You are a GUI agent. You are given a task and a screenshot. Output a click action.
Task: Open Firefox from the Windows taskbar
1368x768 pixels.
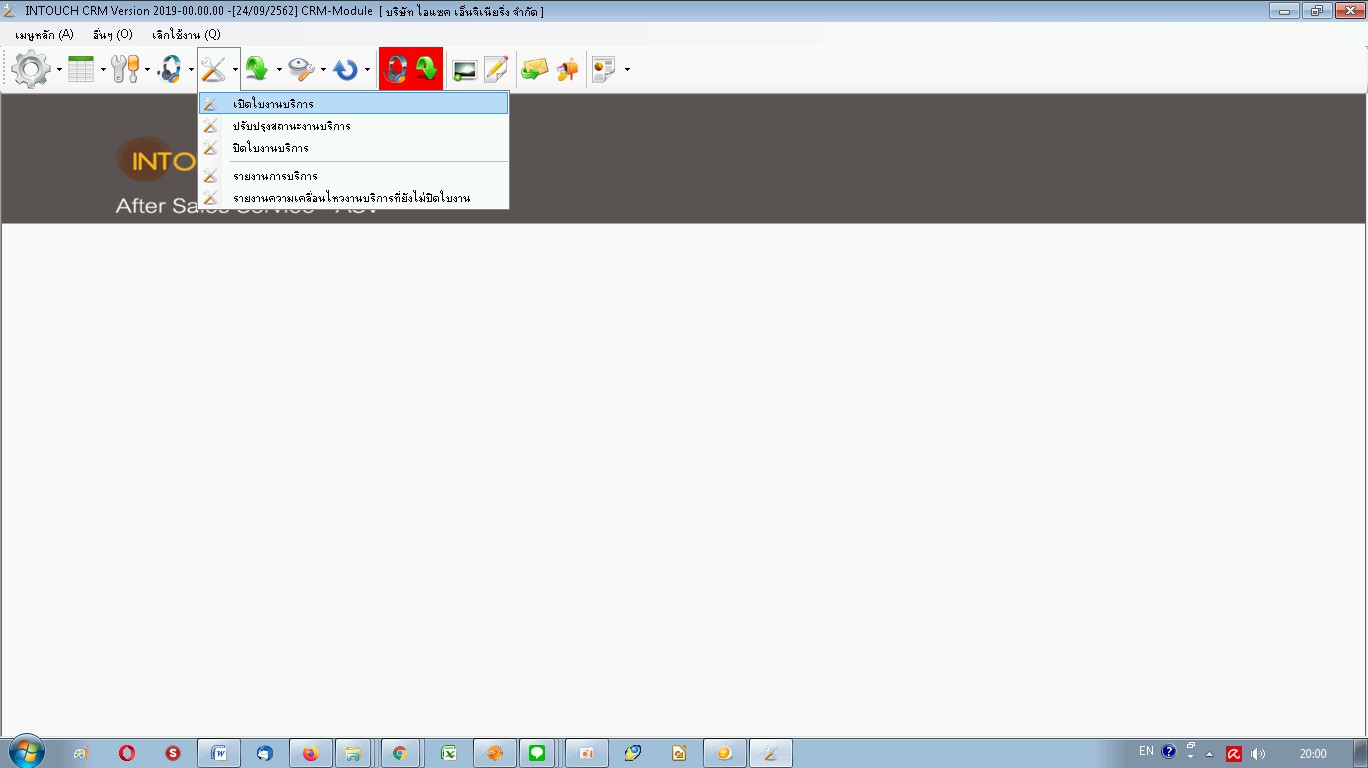(x=310, y=753)
